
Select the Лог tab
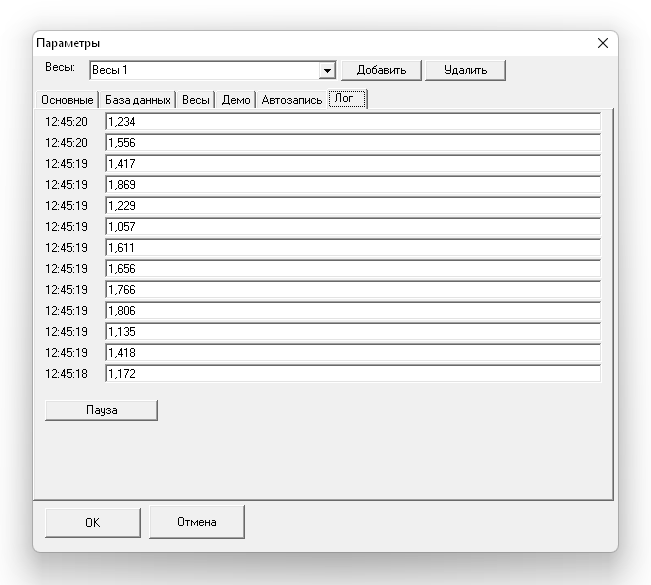[345, 99]
